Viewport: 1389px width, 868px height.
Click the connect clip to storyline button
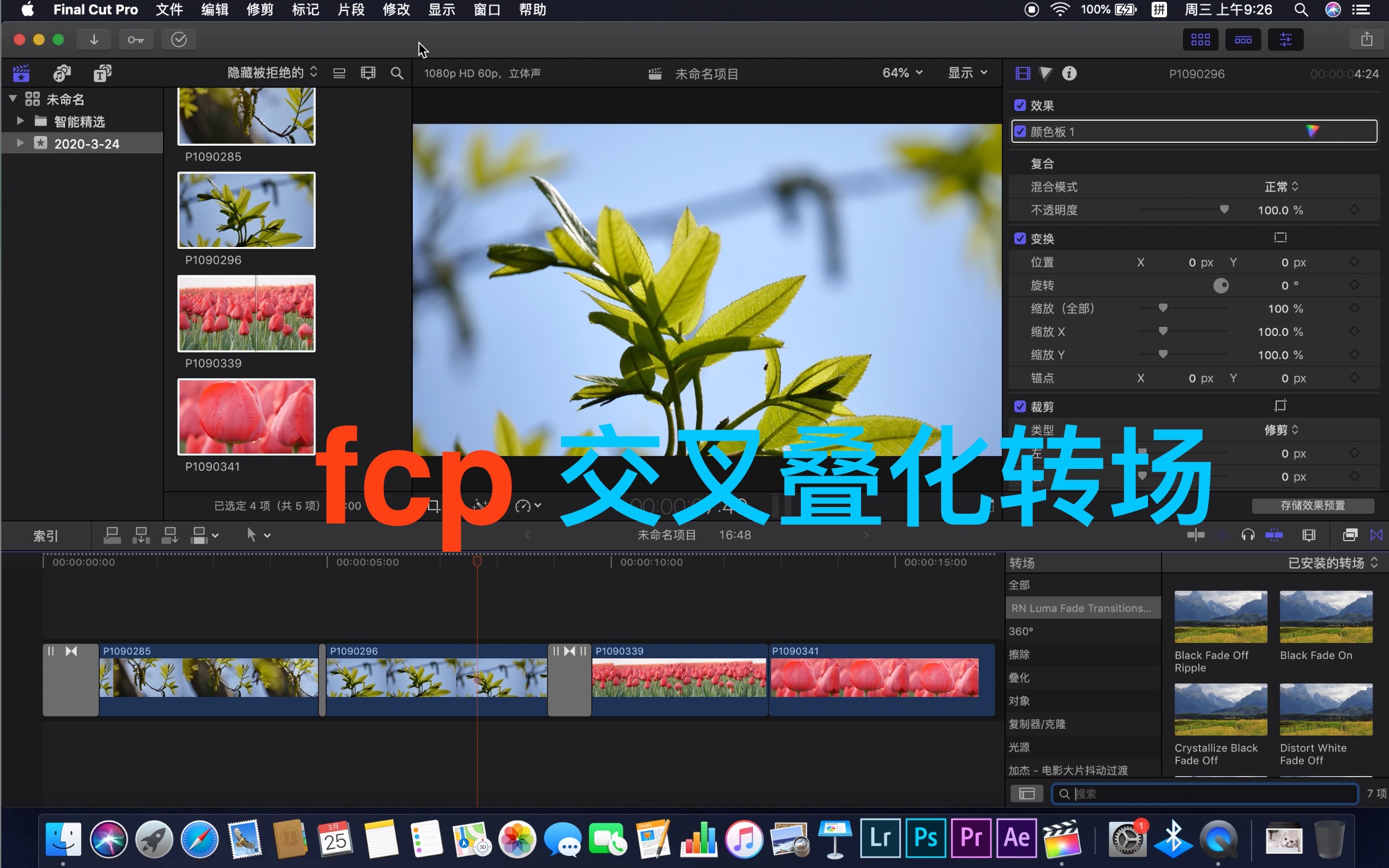pos(112,535)
